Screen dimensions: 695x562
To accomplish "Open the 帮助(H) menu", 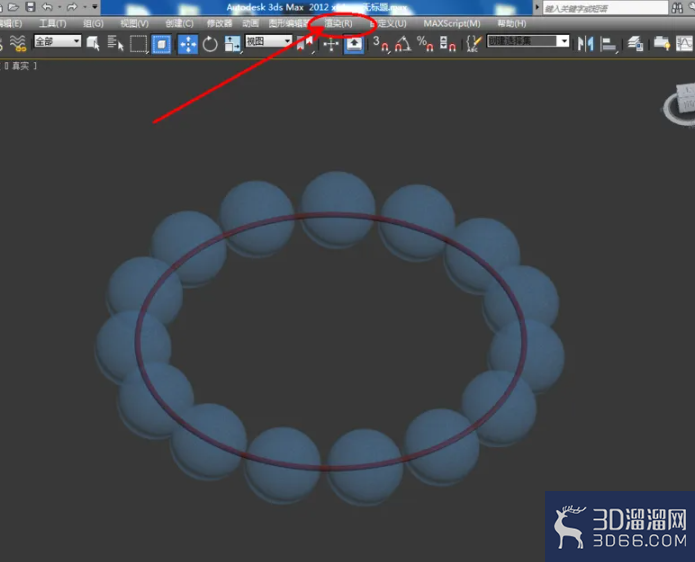I will (x=511, y=23).
